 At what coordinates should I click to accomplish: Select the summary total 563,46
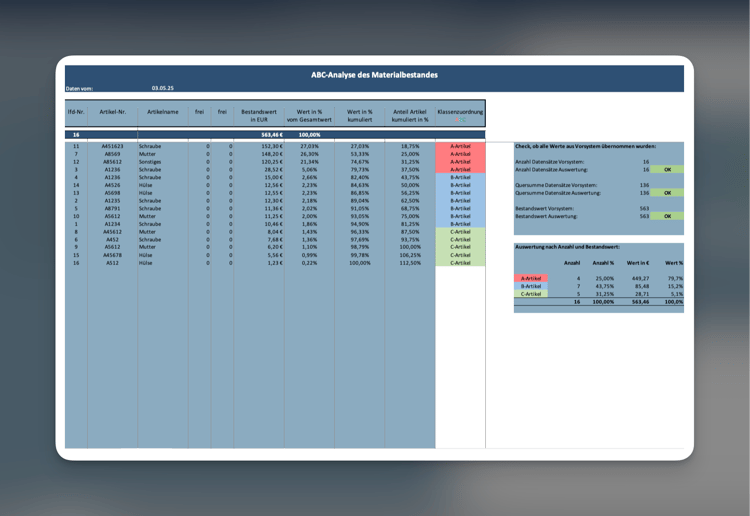640,302
